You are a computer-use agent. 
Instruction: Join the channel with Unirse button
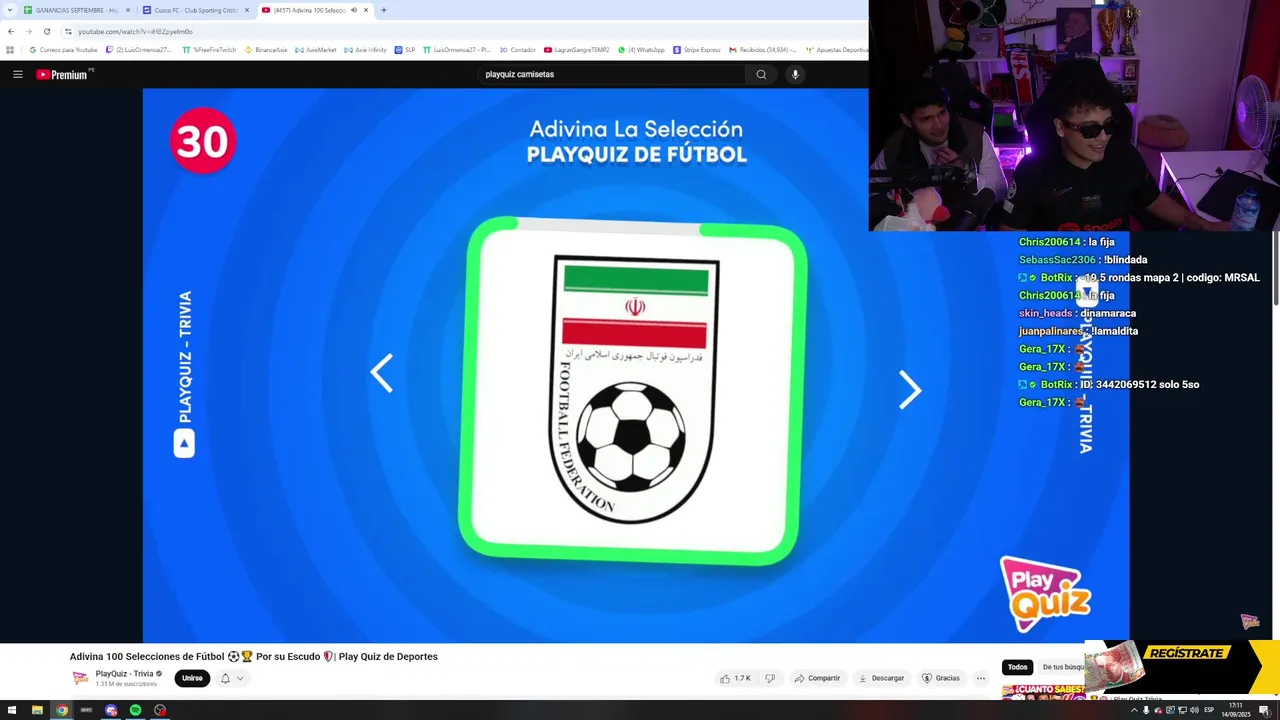click(x=192, y=678)
